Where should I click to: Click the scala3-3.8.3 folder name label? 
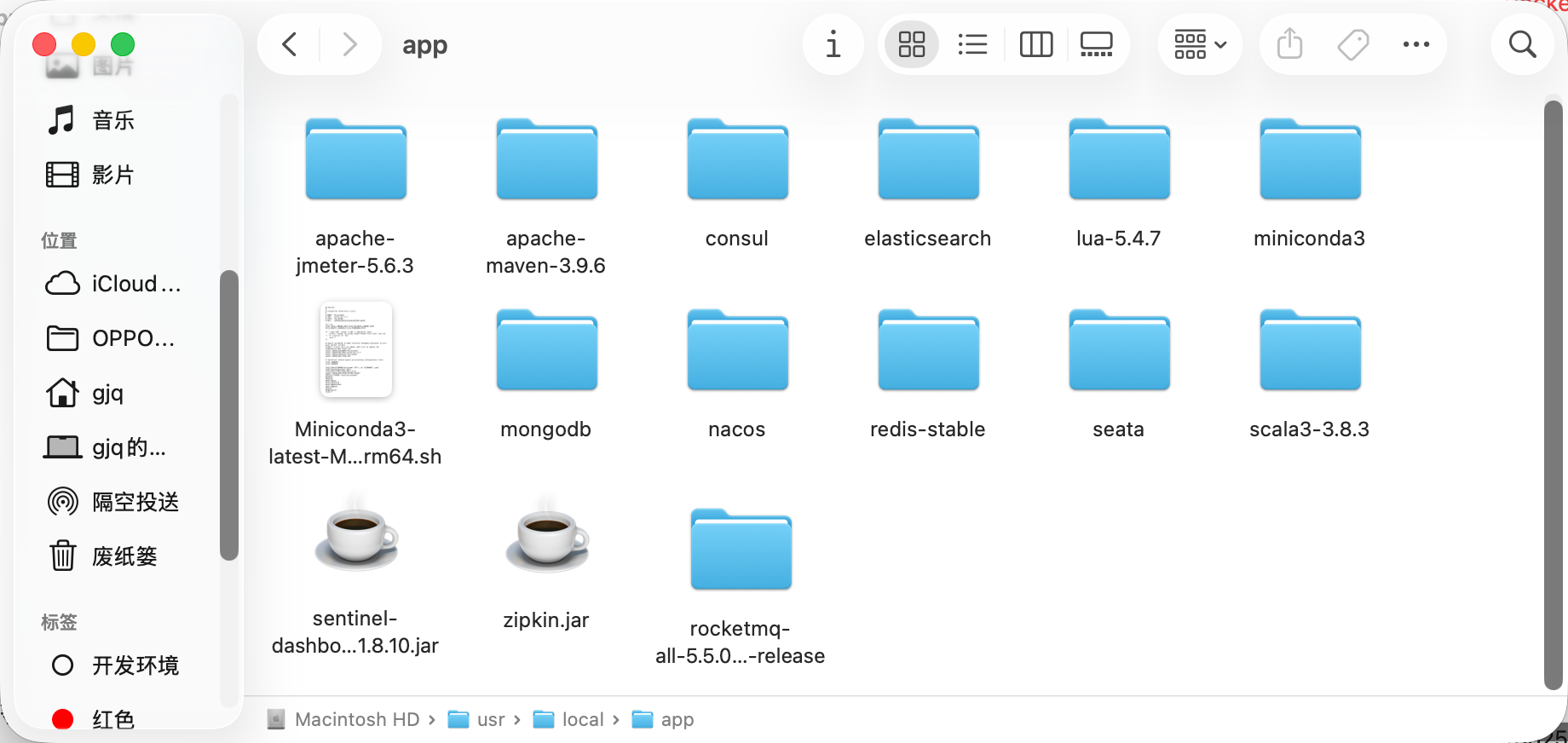click(1310, 429)
